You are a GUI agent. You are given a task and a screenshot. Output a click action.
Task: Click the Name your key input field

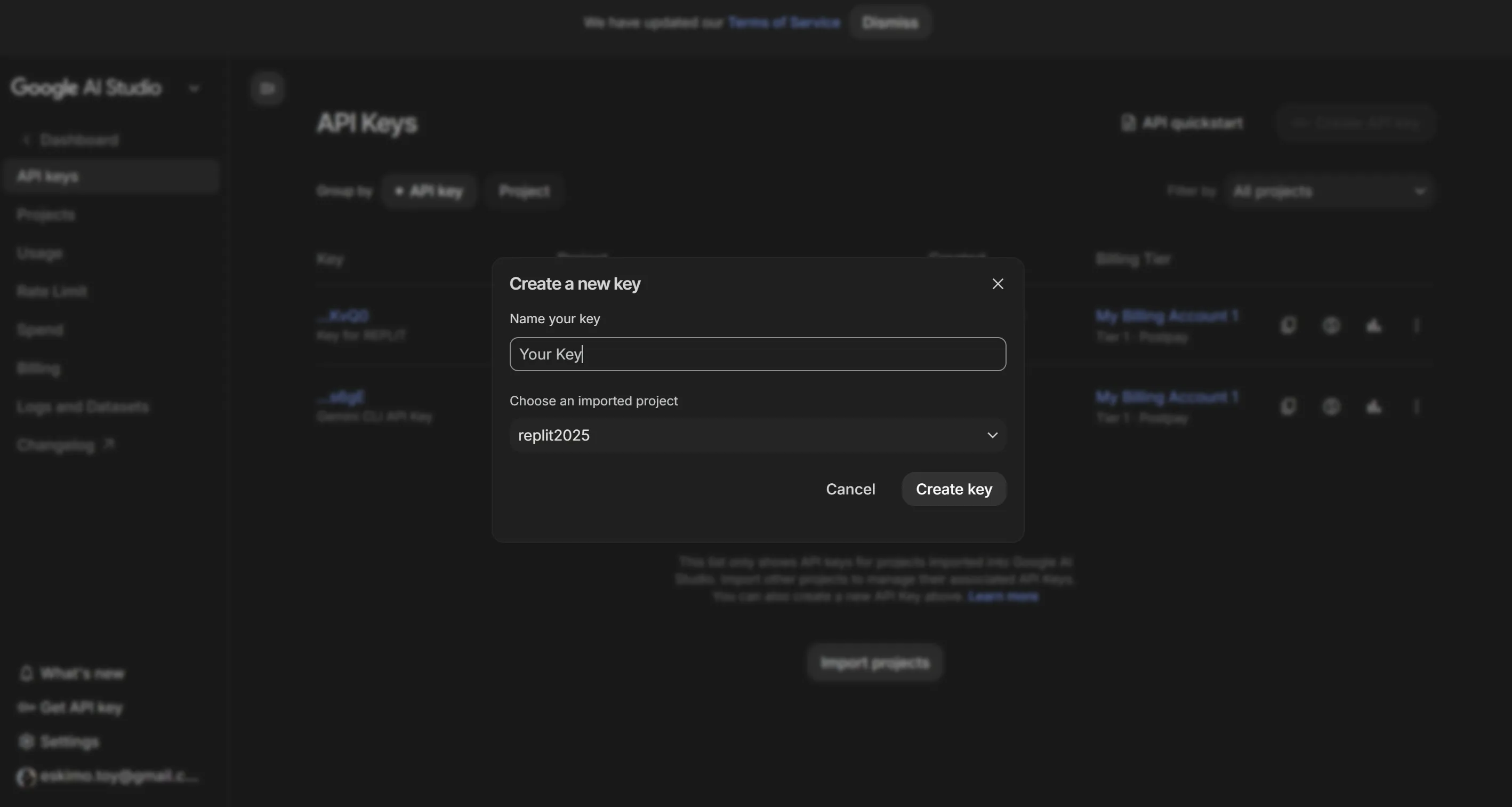click(x=757, y=354)
